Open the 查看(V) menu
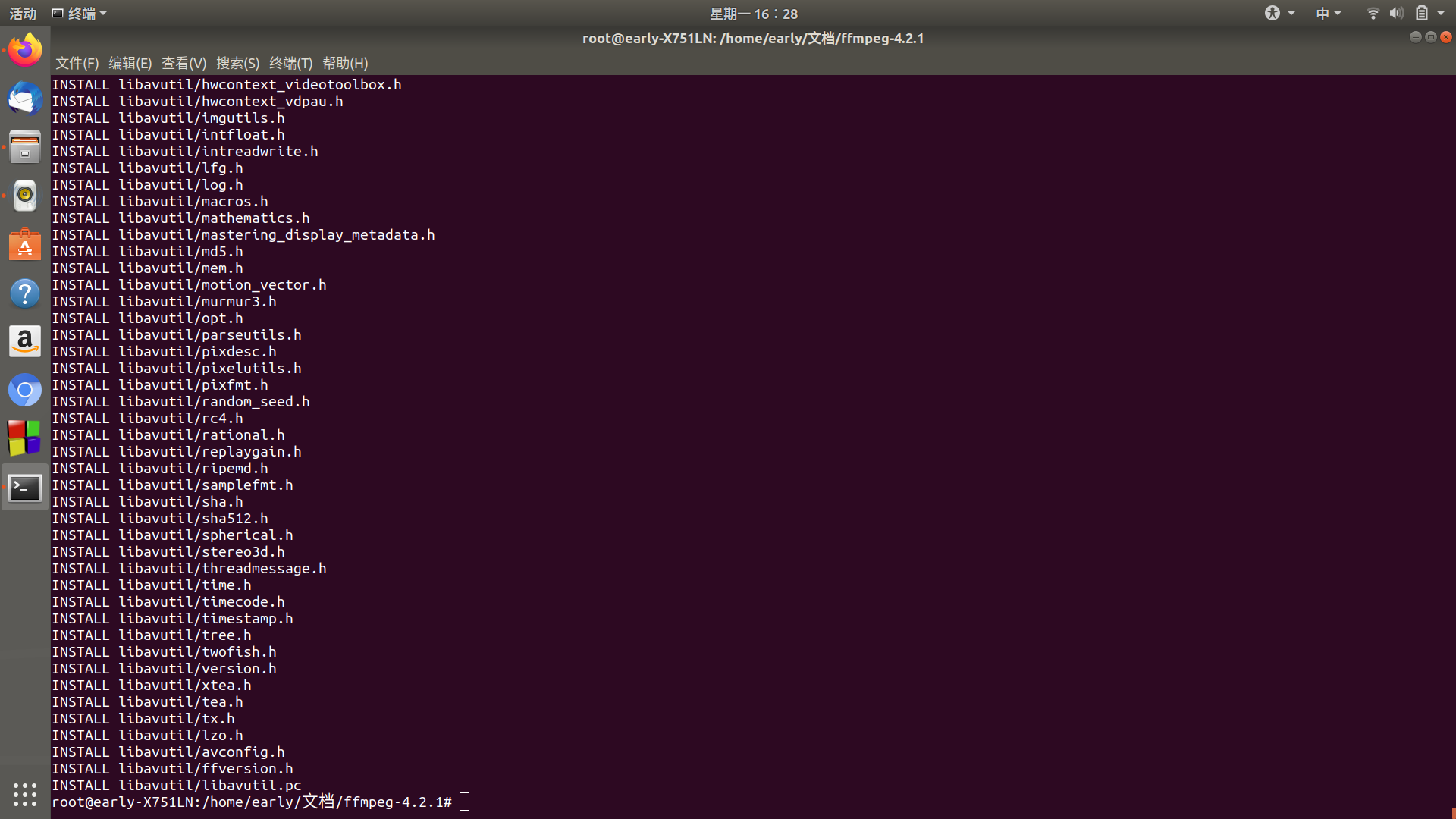The height and width of the screenshot is (819, 1456). point(184,63)
